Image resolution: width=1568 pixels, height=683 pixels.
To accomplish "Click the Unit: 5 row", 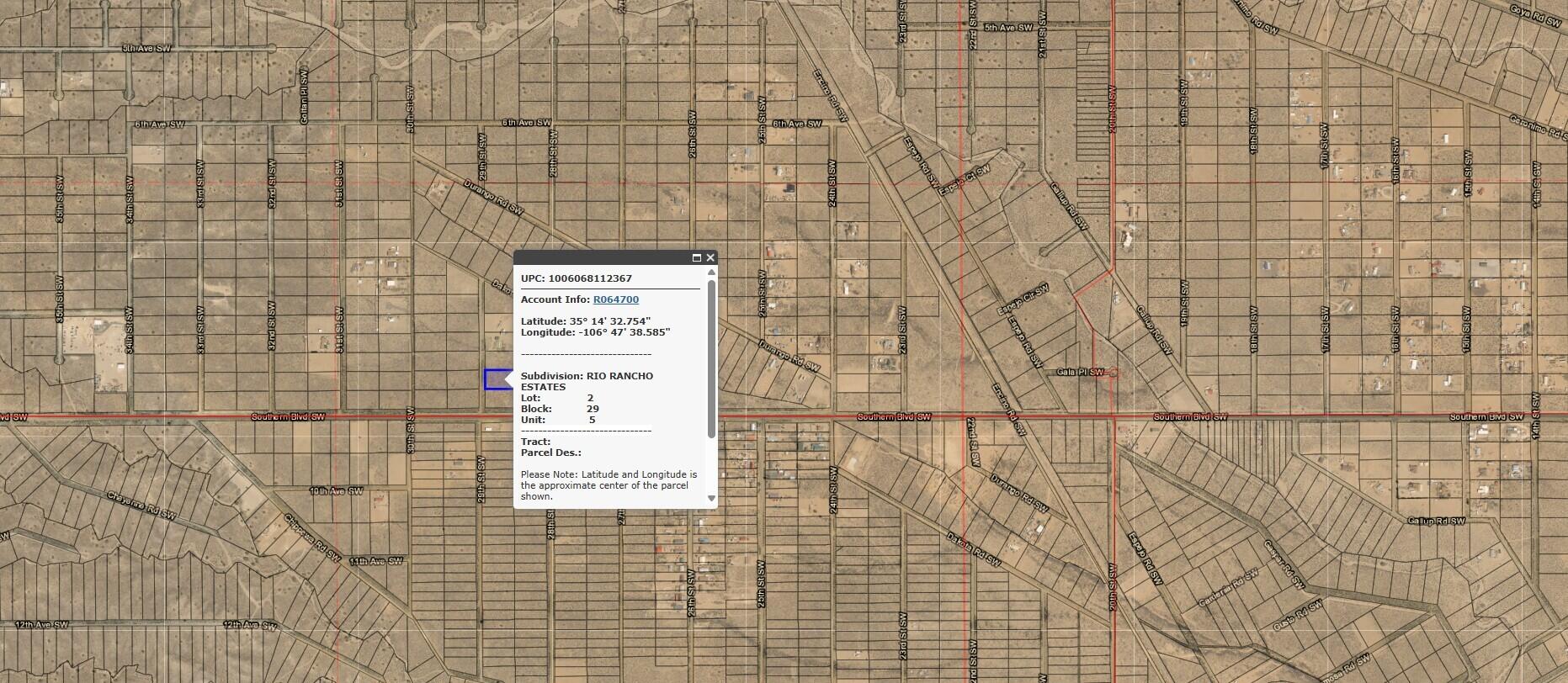I will coord(558,420).
